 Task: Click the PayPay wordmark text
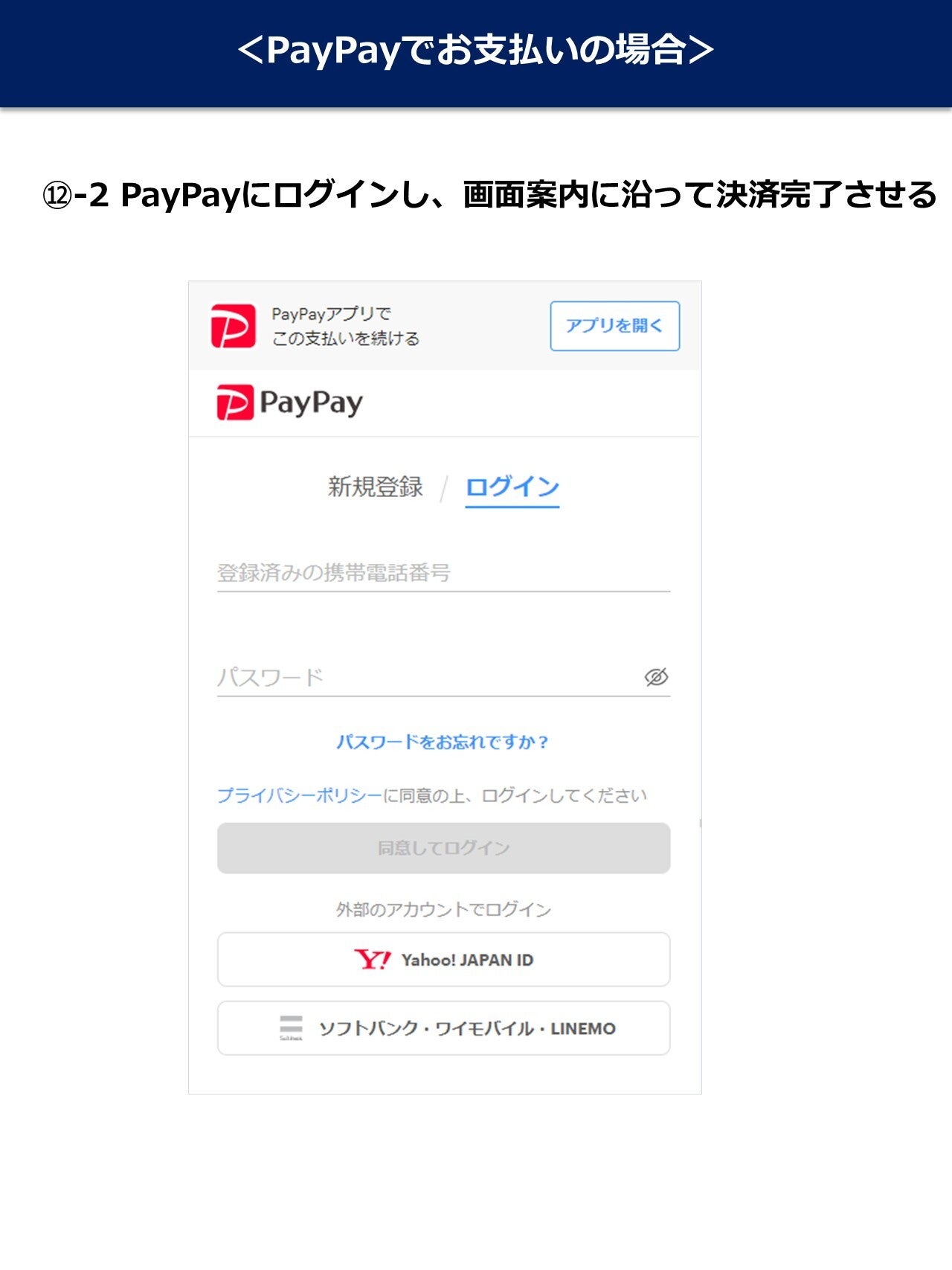pyautogui.click(x=311, y=404)
